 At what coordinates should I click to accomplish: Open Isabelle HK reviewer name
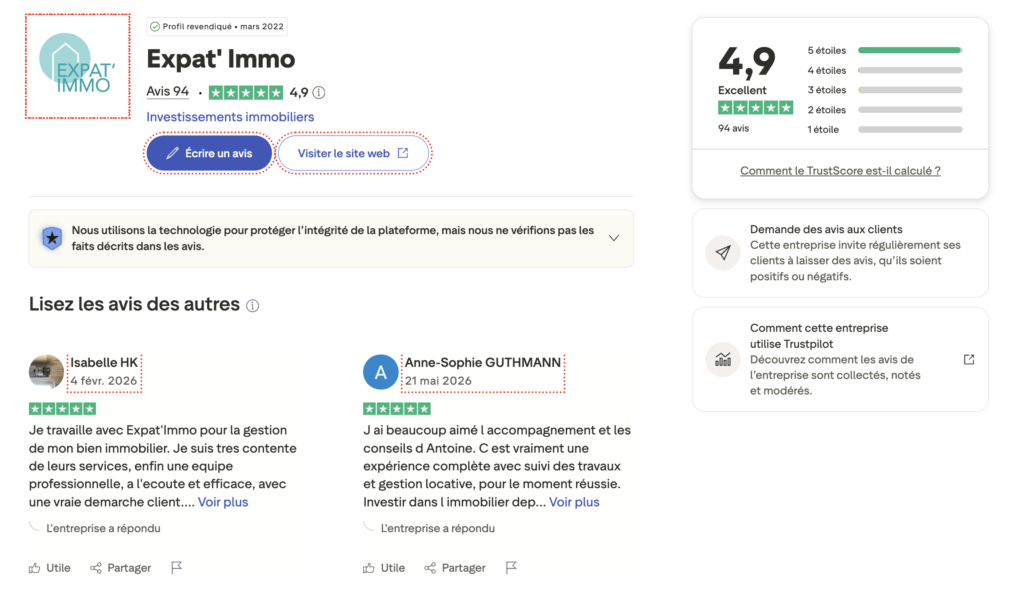click(104, 363)
